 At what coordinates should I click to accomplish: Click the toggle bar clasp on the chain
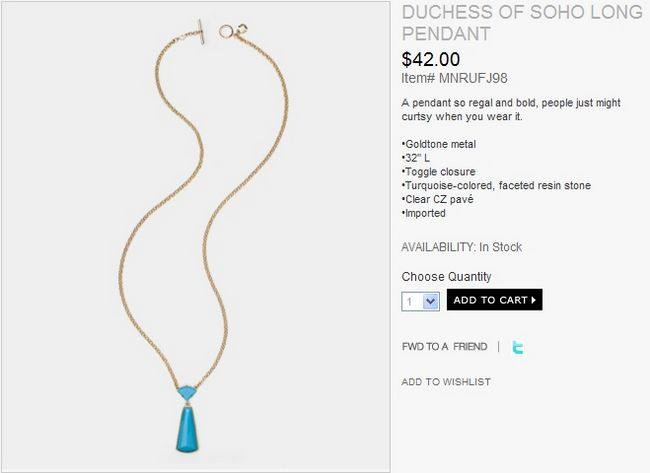(201, 32)
